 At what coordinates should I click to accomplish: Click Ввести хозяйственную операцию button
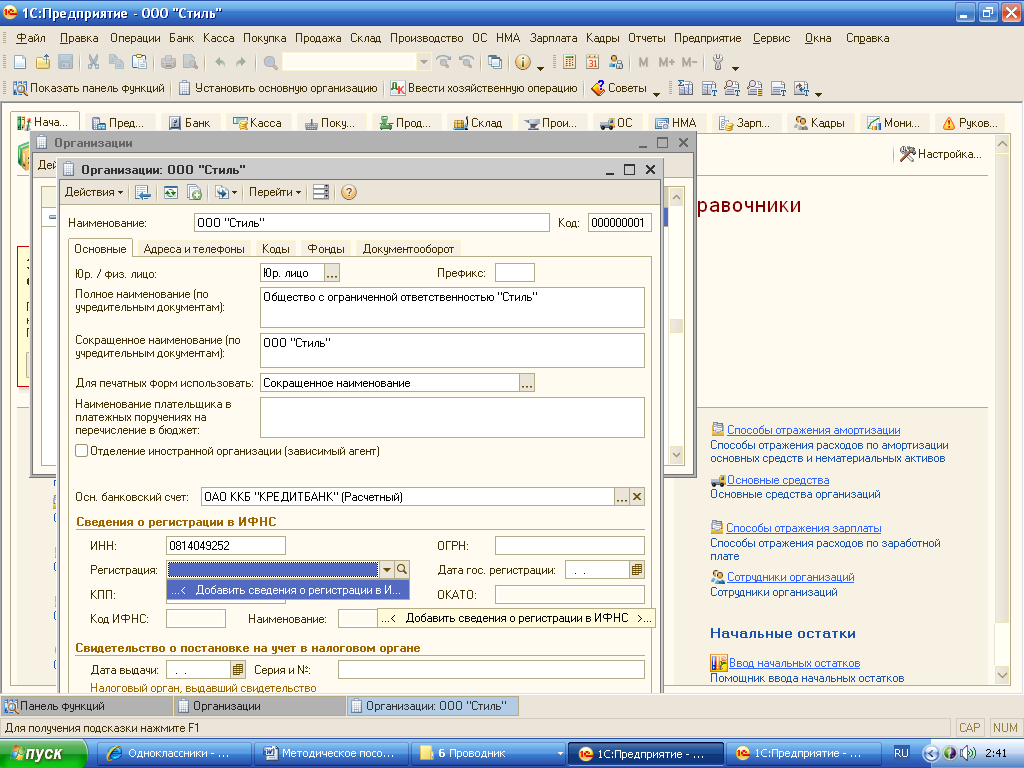[485, 88]
